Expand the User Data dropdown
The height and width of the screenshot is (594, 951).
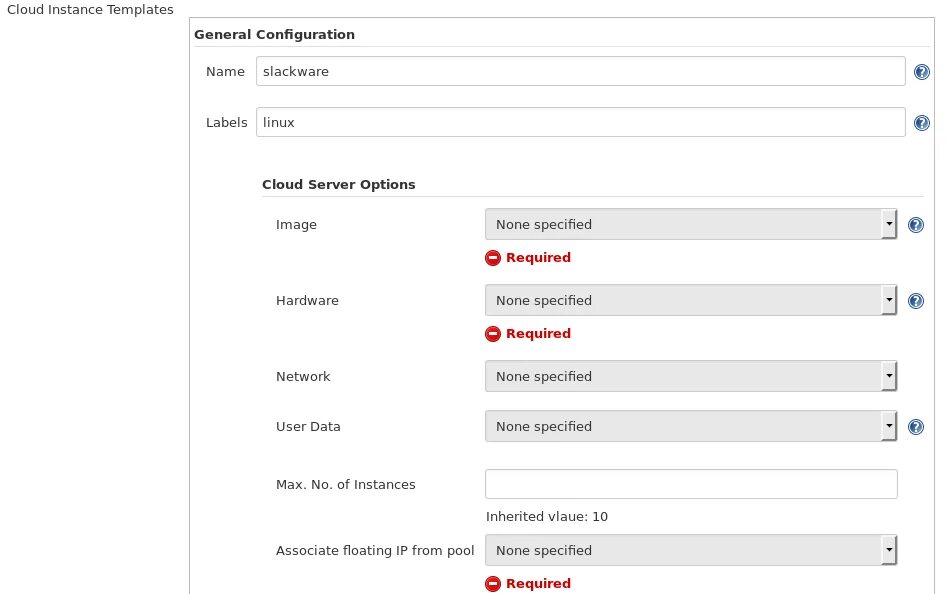tap(690, 427)
